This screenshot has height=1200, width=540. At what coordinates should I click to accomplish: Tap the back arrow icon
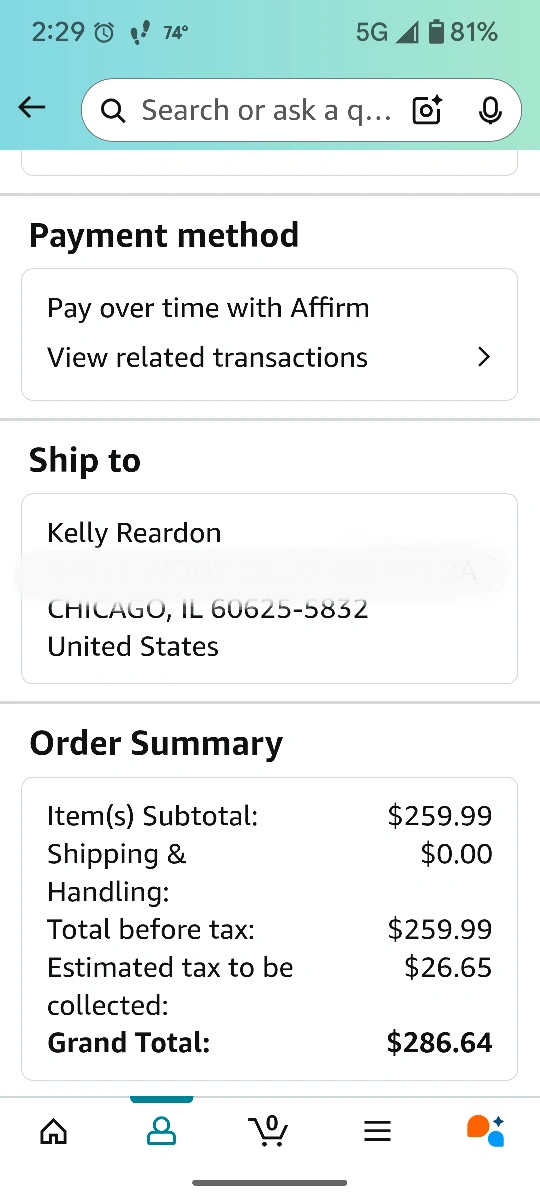tap(32, 108)
